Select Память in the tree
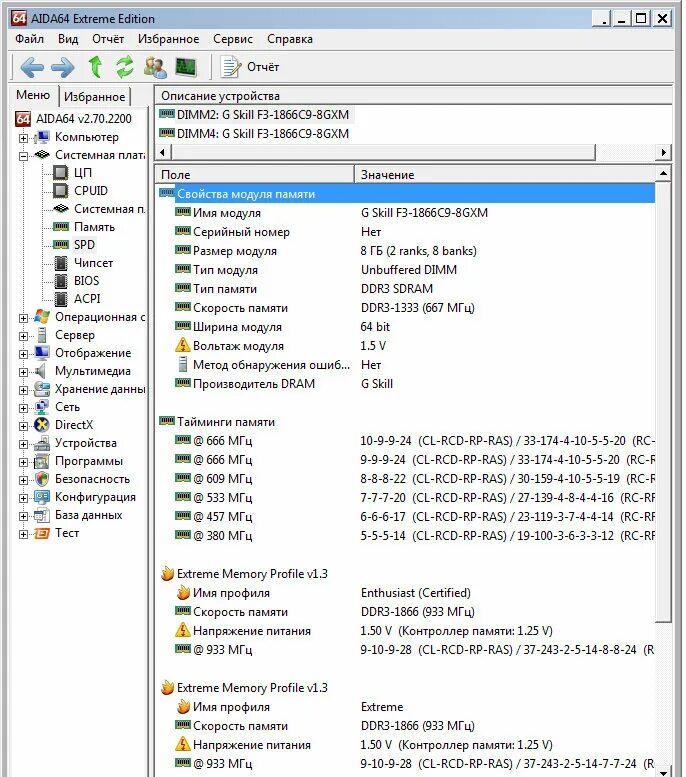Viewport: 686px width, 777px height. 94,227
